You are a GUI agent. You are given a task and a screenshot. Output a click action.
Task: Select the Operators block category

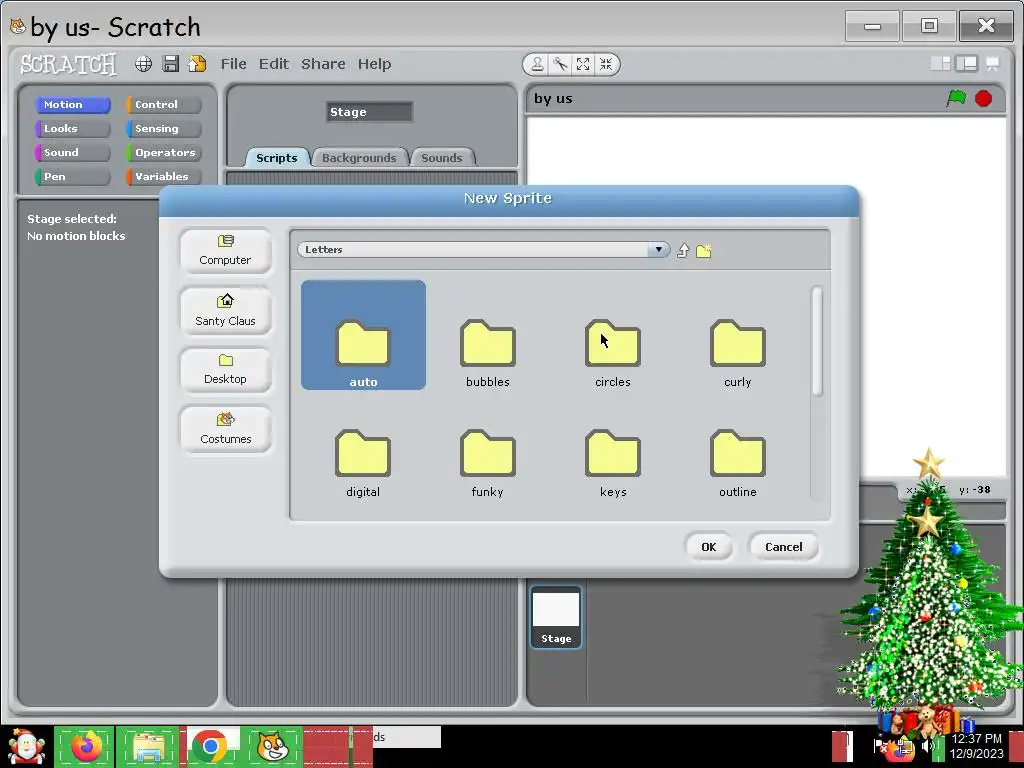pos(164,152)
